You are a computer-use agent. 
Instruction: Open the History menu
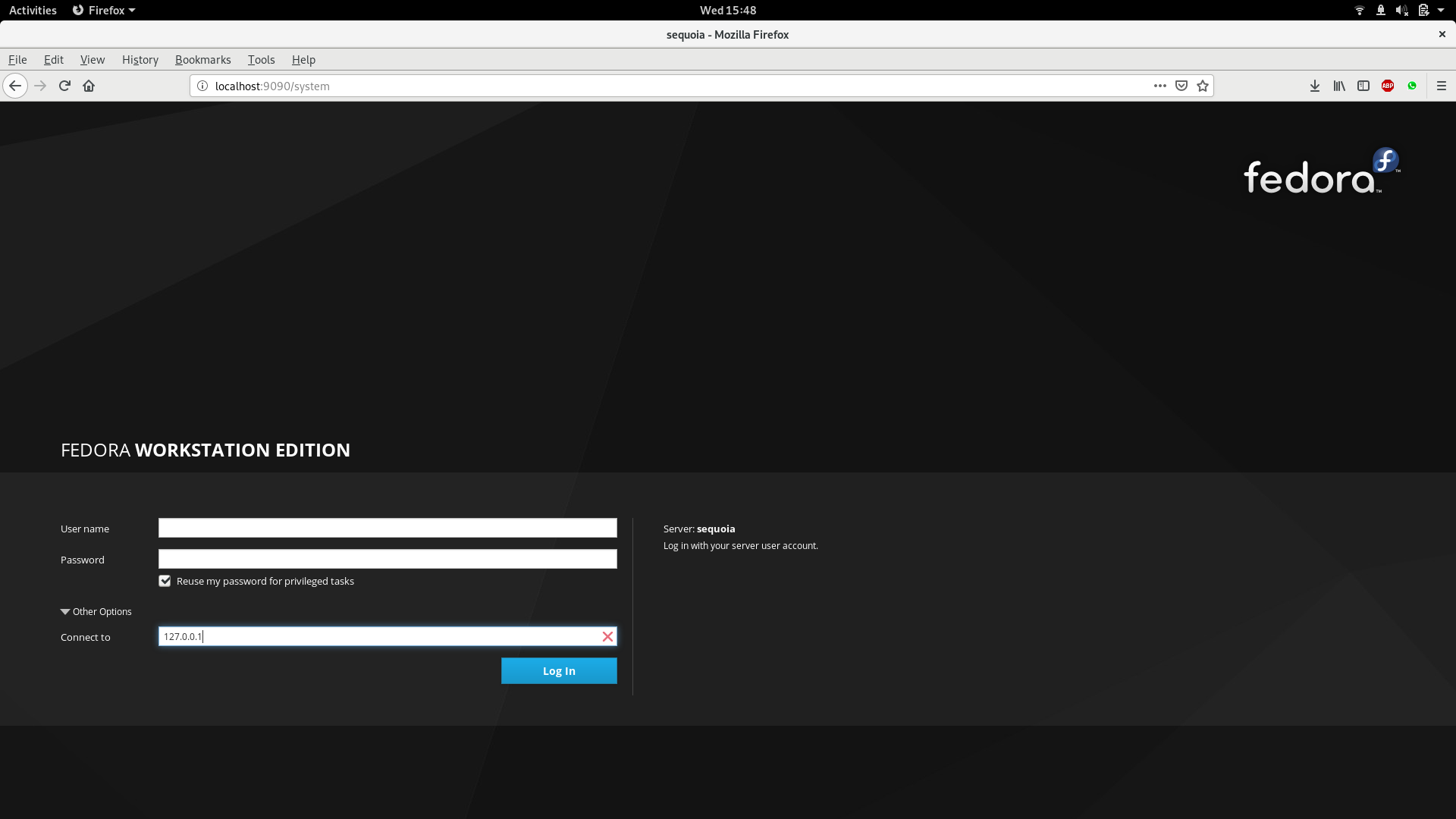pos(140,59)
